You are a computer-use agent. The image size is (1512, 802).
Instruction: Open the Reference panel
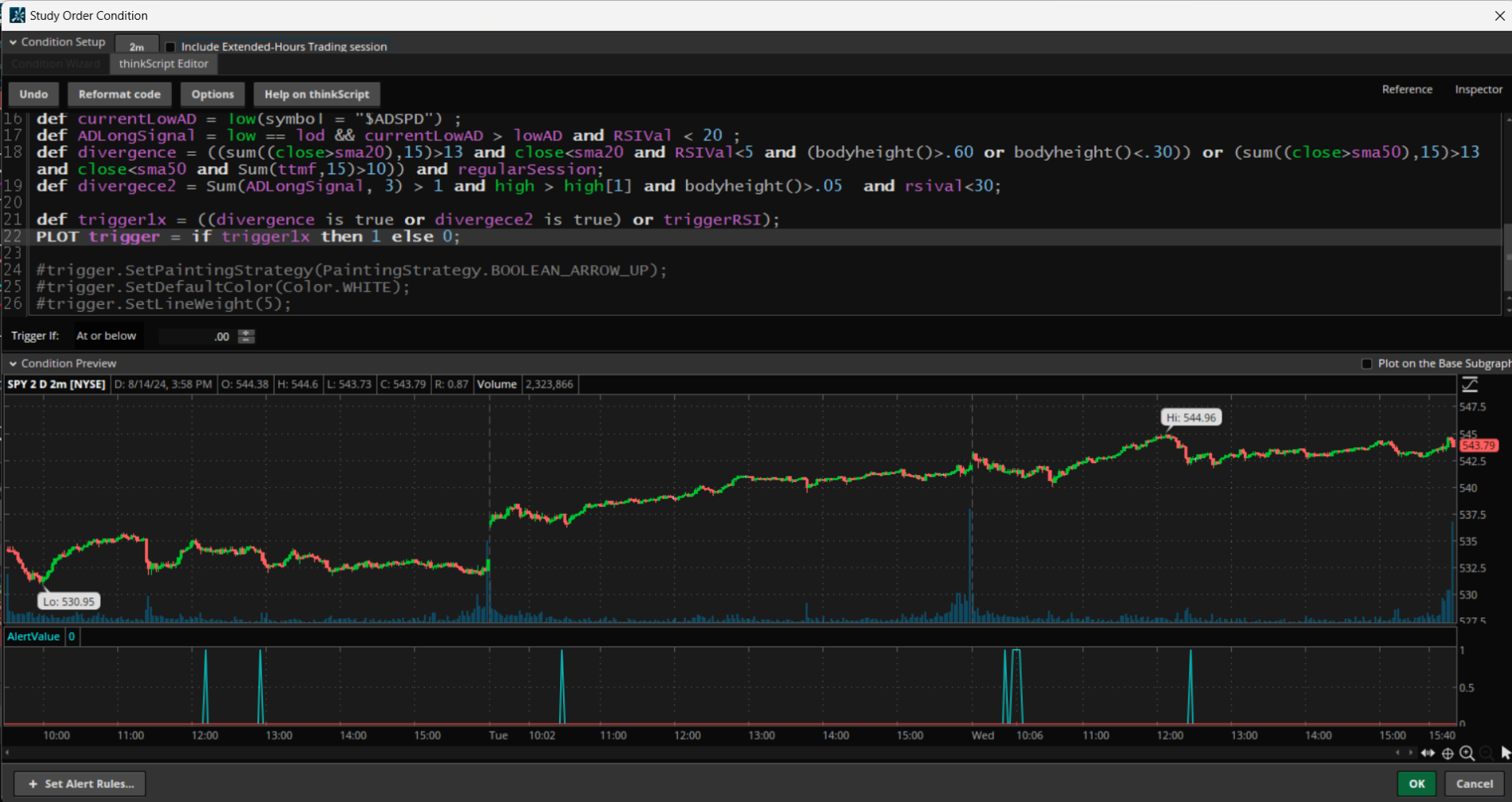coord(1407,89)
